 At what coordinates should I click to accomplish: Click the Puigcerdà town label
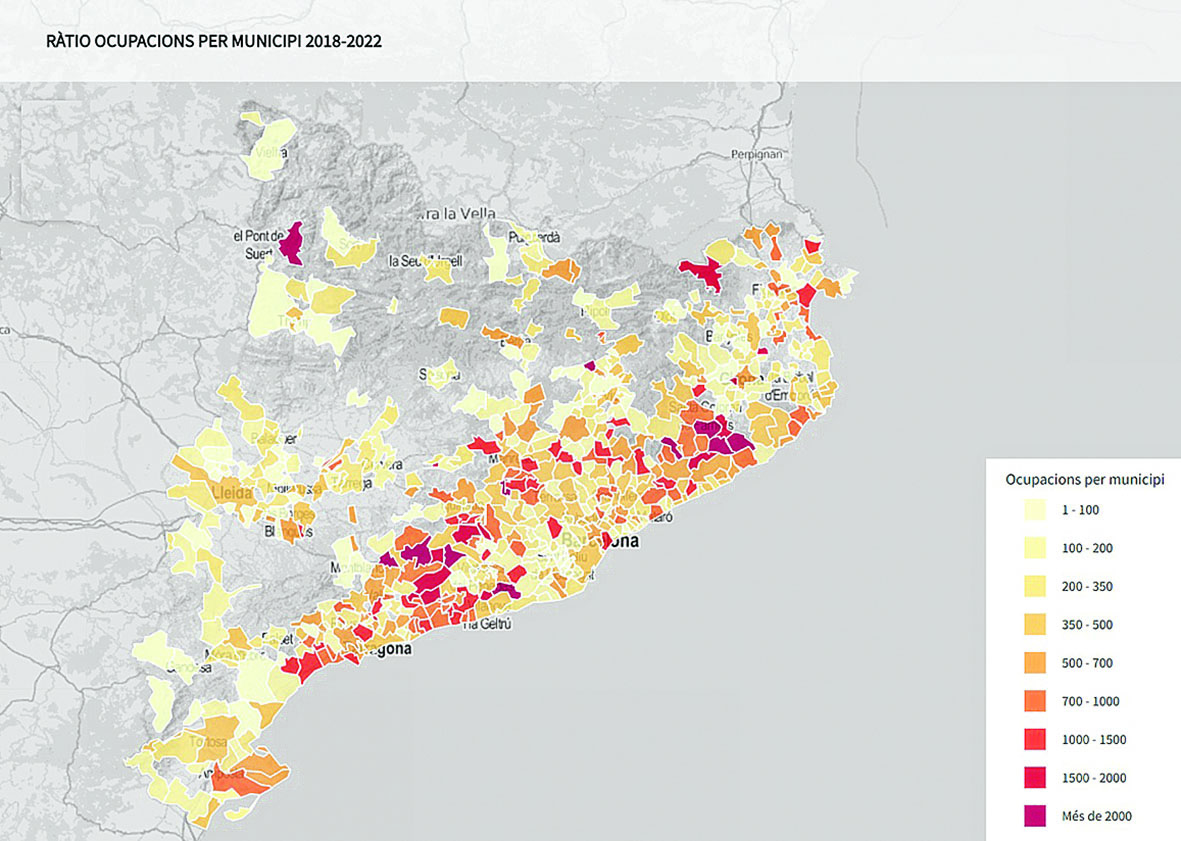(x=535, y=238)
